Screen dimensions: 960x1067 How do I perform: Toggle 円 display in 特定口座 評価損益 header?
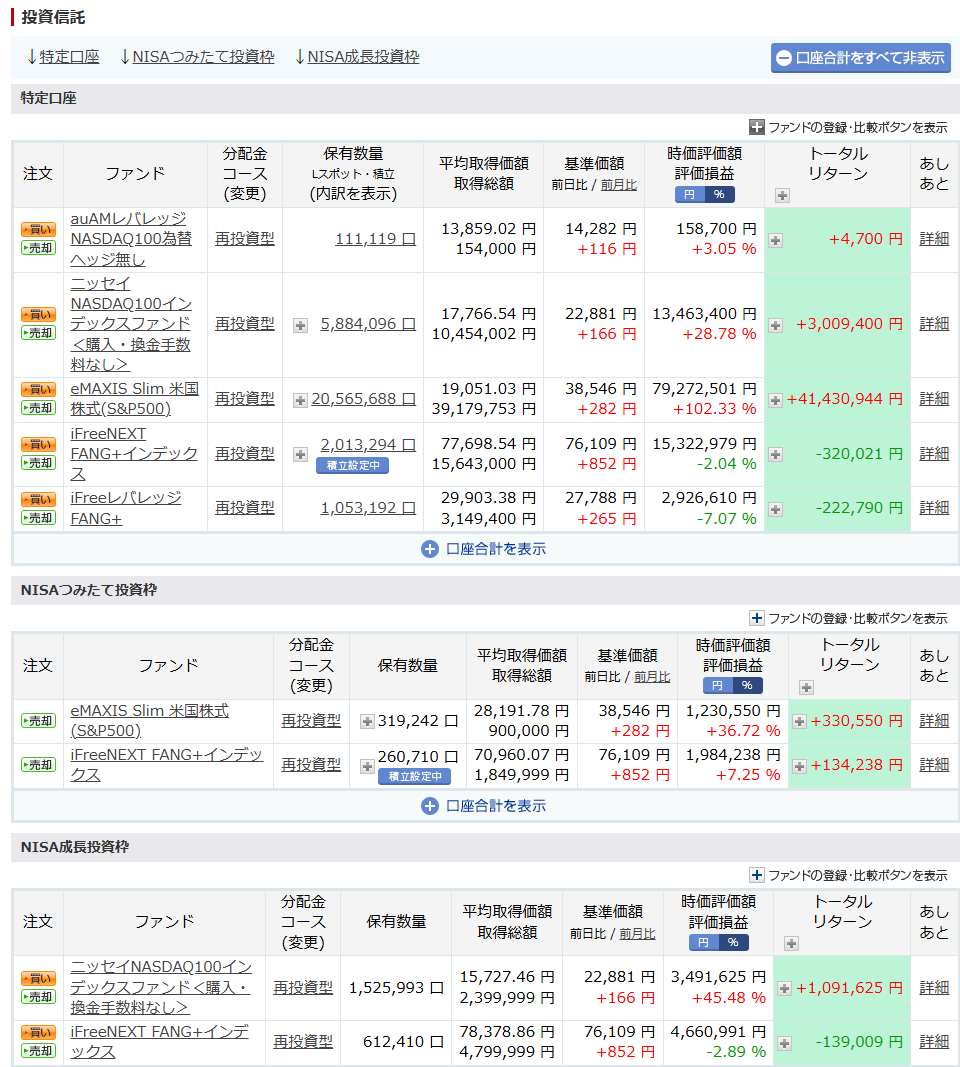pyautogui.click(x=689, y=195)
